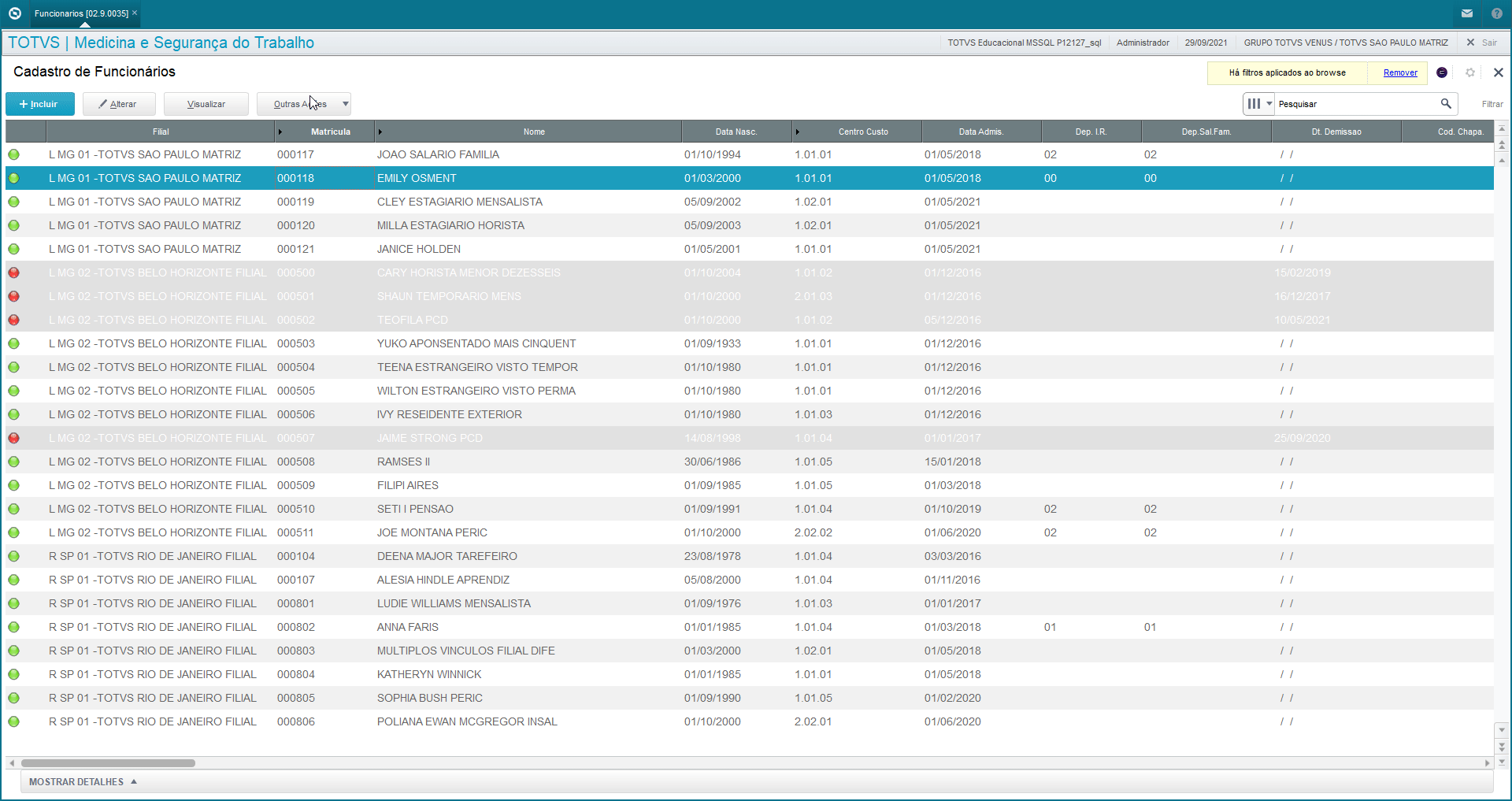1512x801 pixels.
Task: Open the help question mark icon
Action: 1497,13
